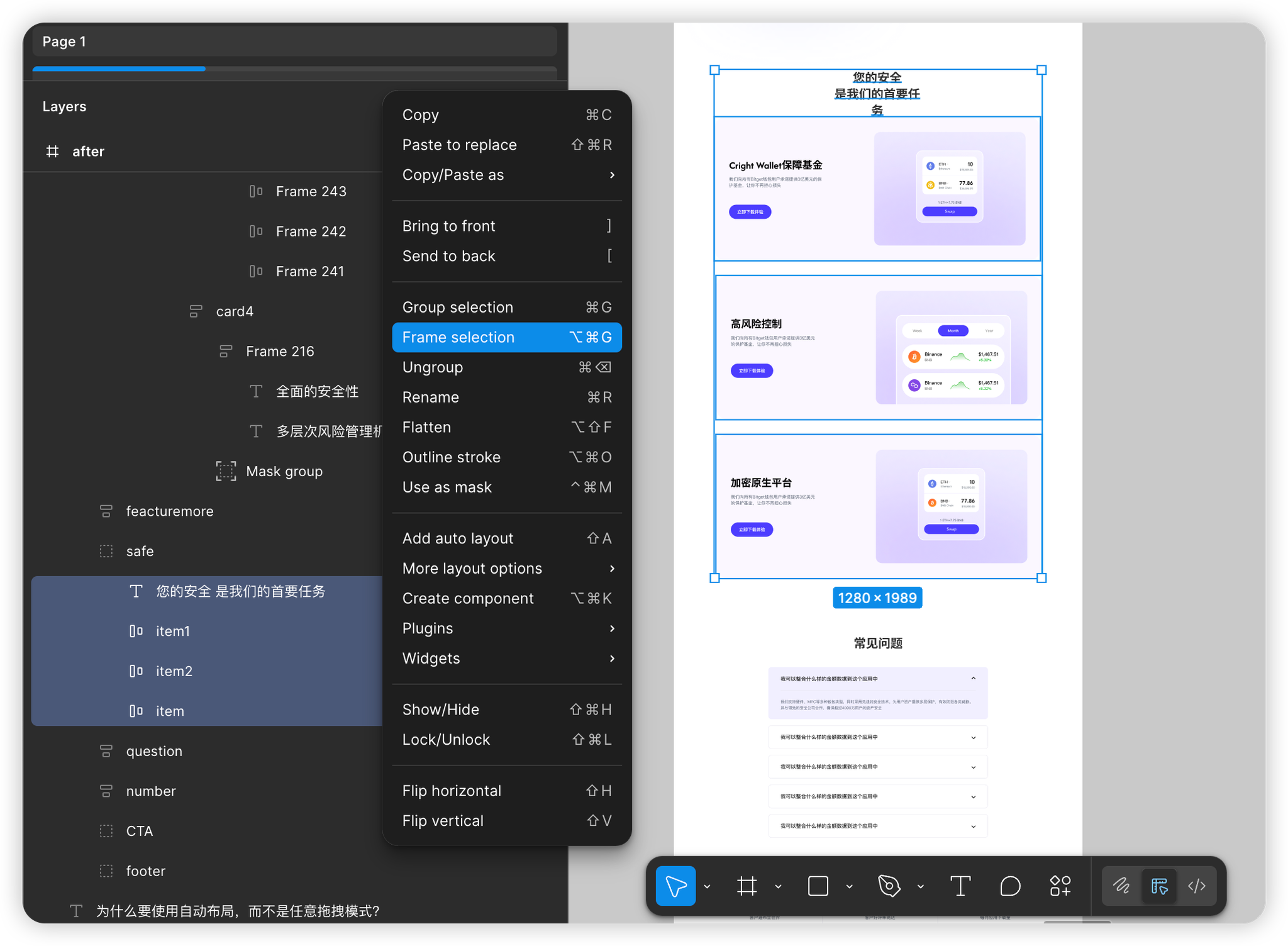Select the Mask group layer
The image size is (1288, 946).
coord(284,471)
